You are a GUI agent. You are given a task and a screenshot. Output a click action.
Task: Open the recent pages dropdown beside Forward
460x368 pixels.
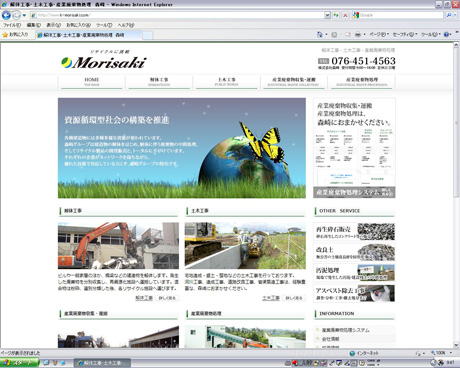24,15
